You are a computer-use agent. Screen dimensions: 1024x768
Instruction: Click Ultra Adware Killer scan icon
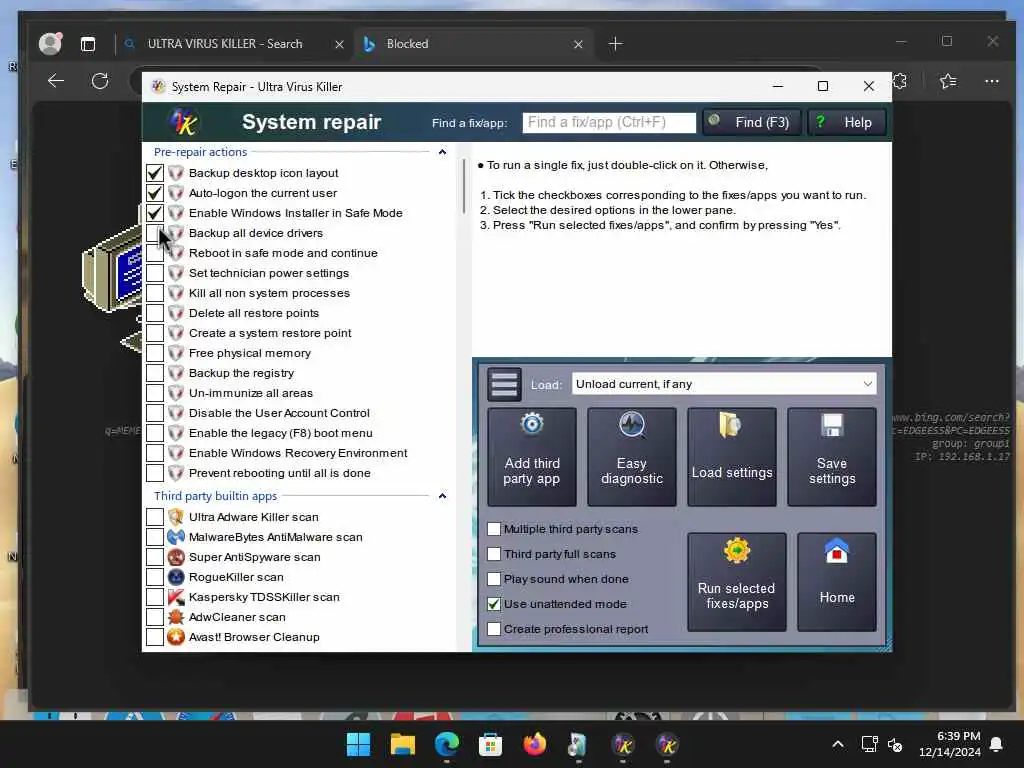click(x=176, y=517)
